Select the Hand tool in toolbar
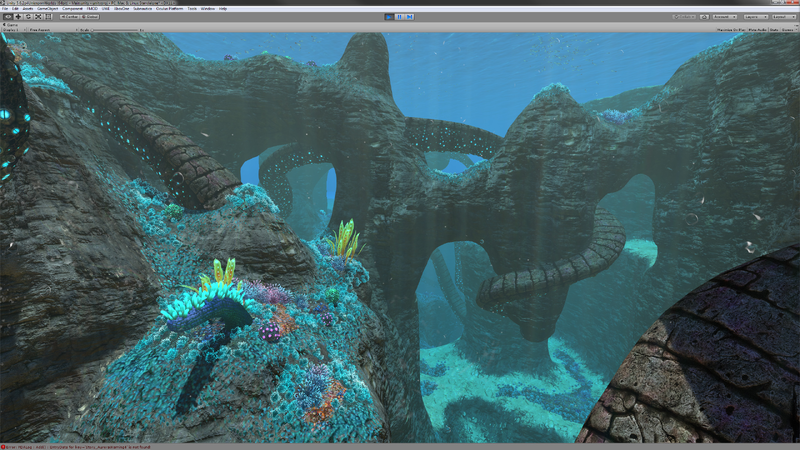This screenshot has width=800, height=450. tap(8, 17)
